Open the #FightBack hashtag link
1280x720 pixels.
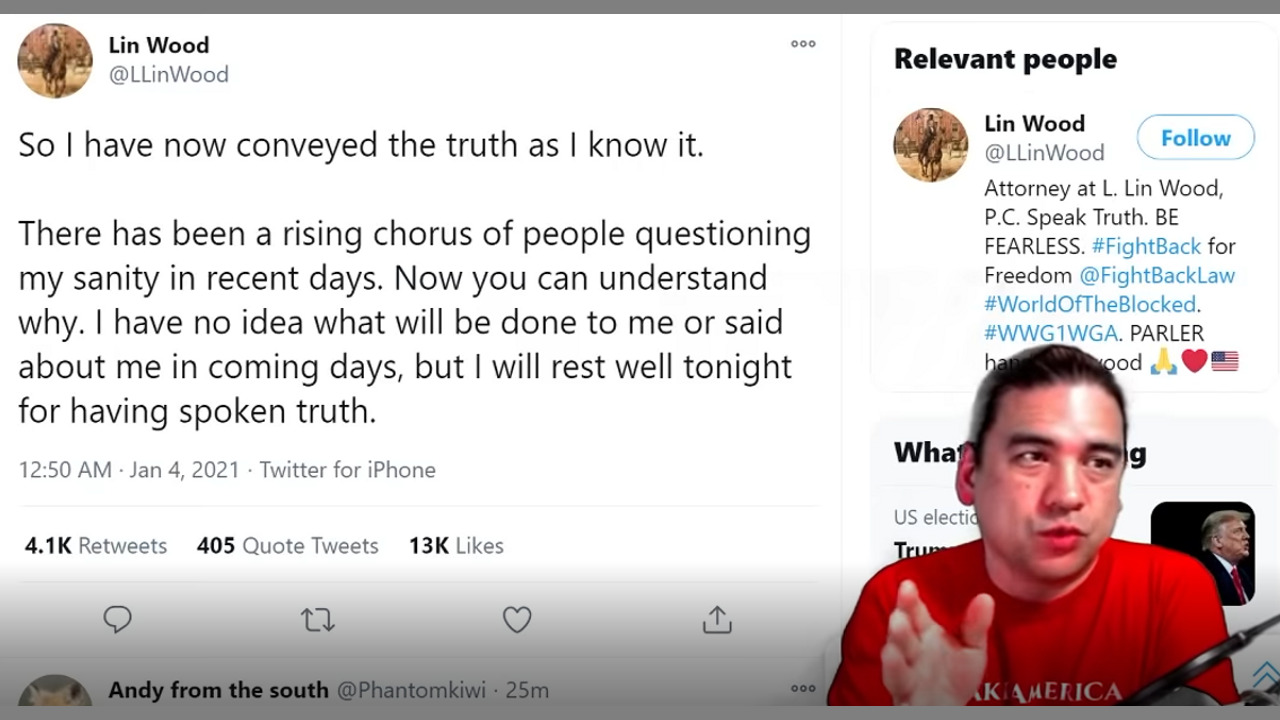(x=1146, y=246)
